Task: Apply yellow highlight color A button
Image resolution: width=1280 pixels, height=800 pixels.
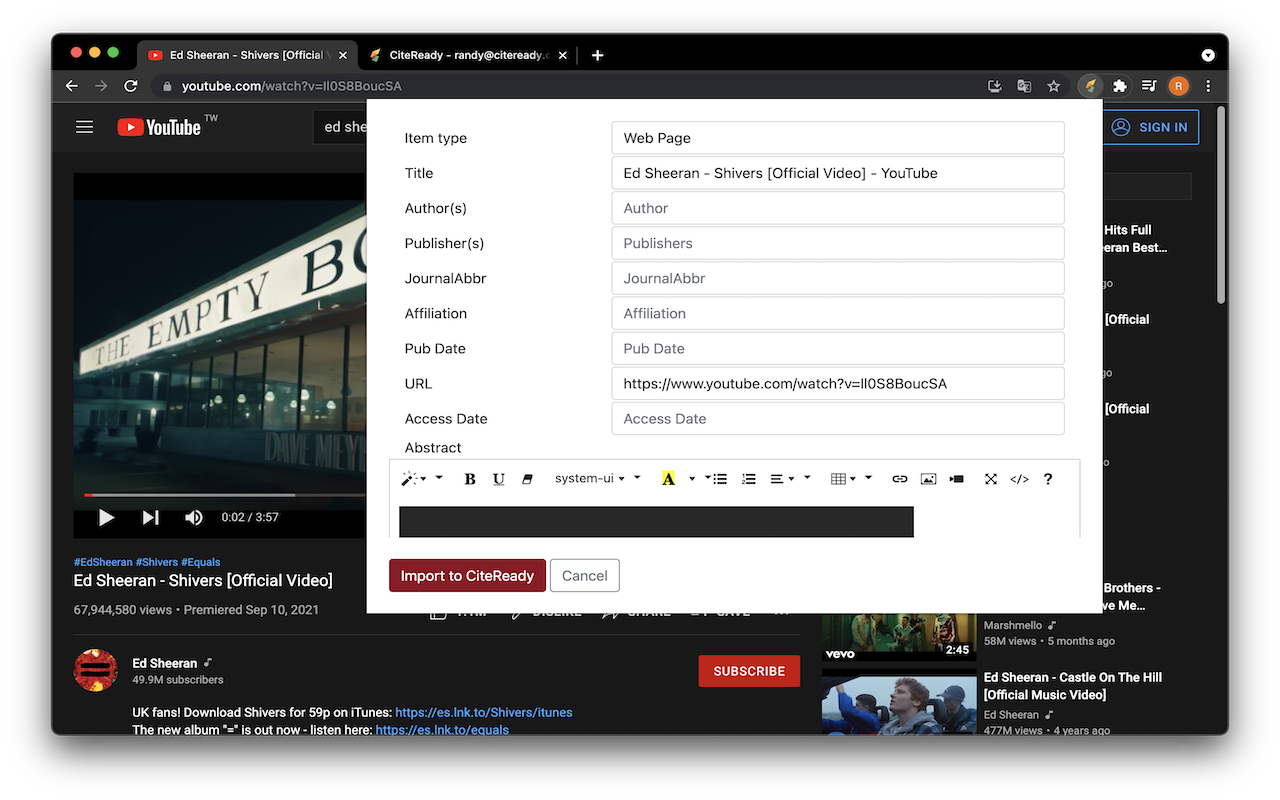Action: [668, 479]
